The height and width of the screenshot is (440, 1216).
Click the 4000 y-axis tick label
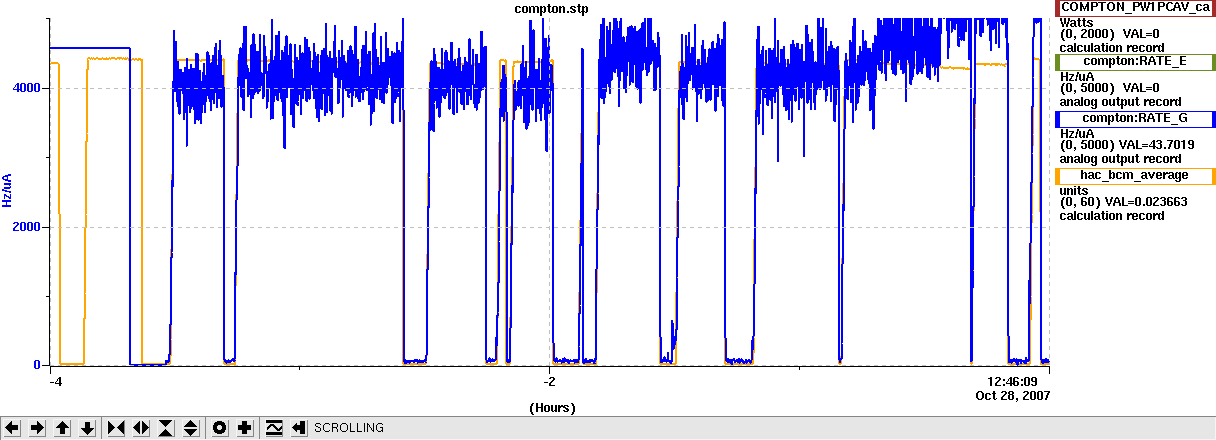click(x=28, y=88)
